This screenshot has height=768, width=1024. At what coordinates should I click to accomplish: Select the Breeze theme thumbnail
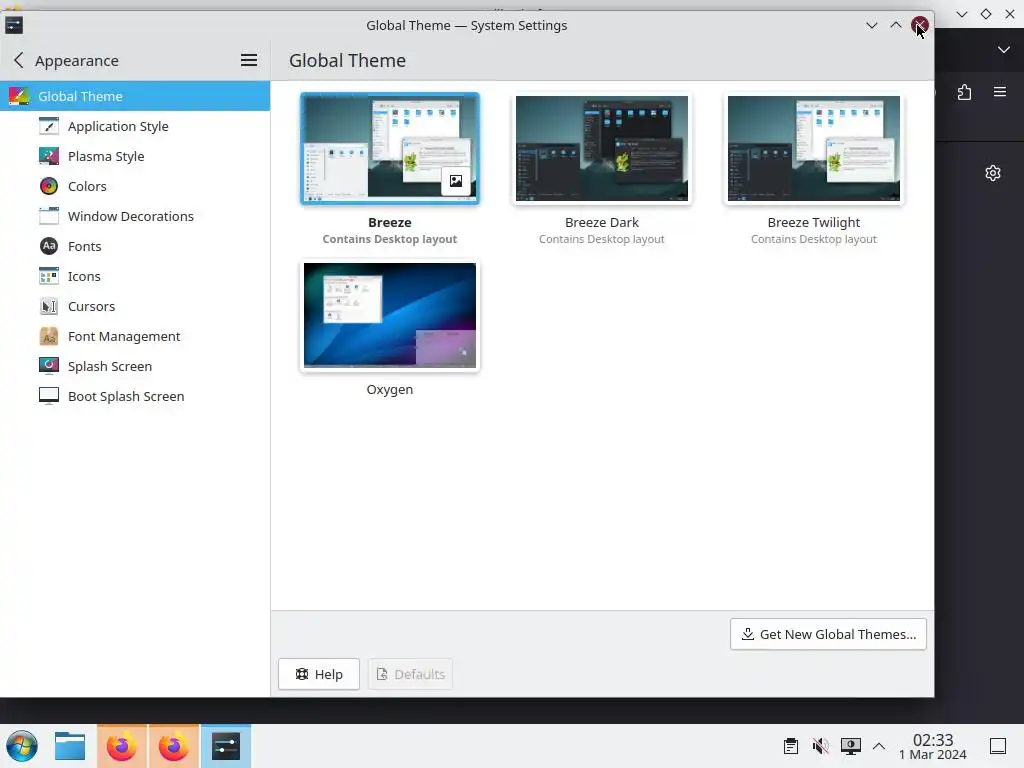pyautogui.click(x=390, y=148)
